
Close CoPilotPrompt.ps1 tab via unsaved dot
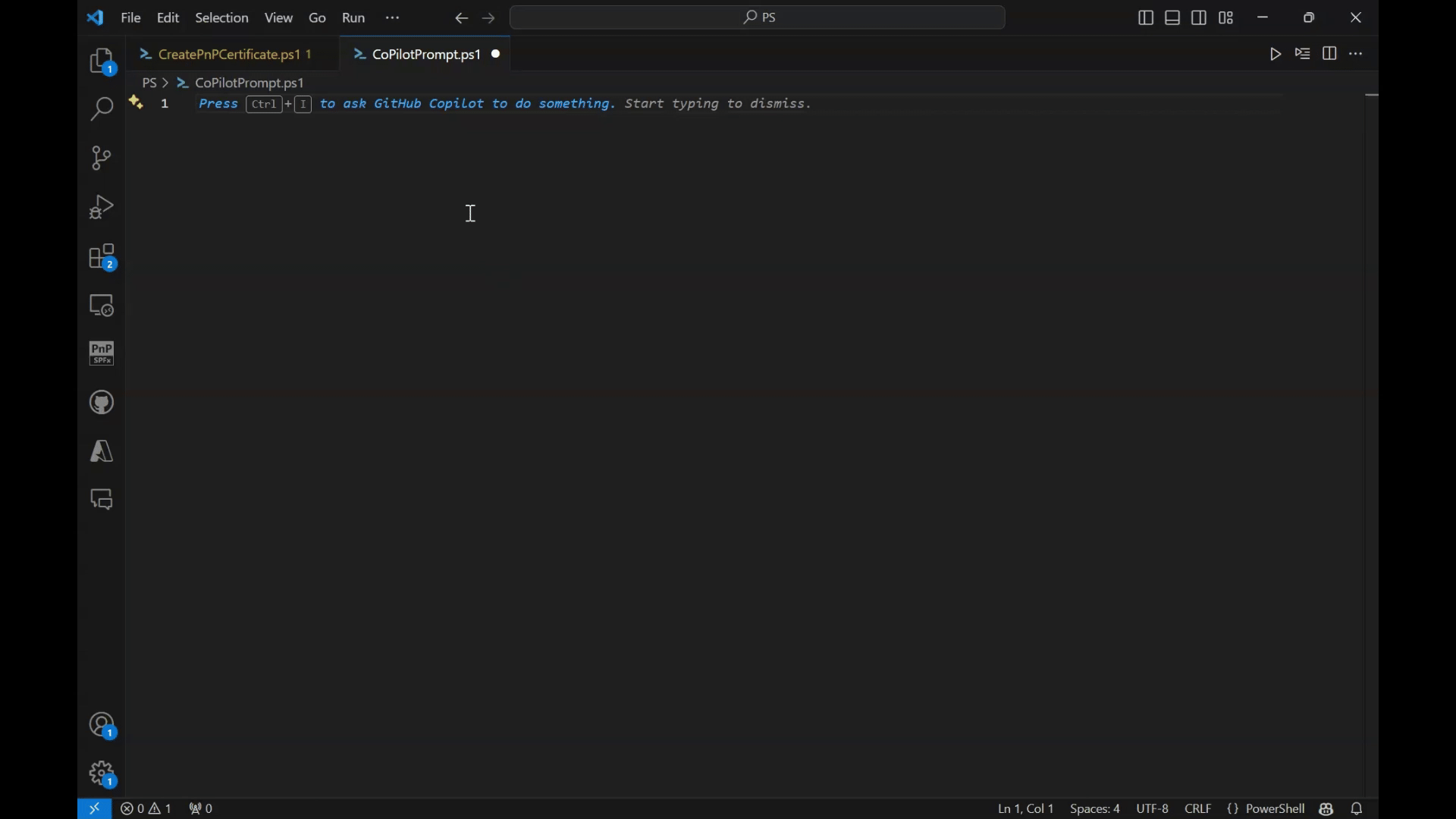pos(497,54)
